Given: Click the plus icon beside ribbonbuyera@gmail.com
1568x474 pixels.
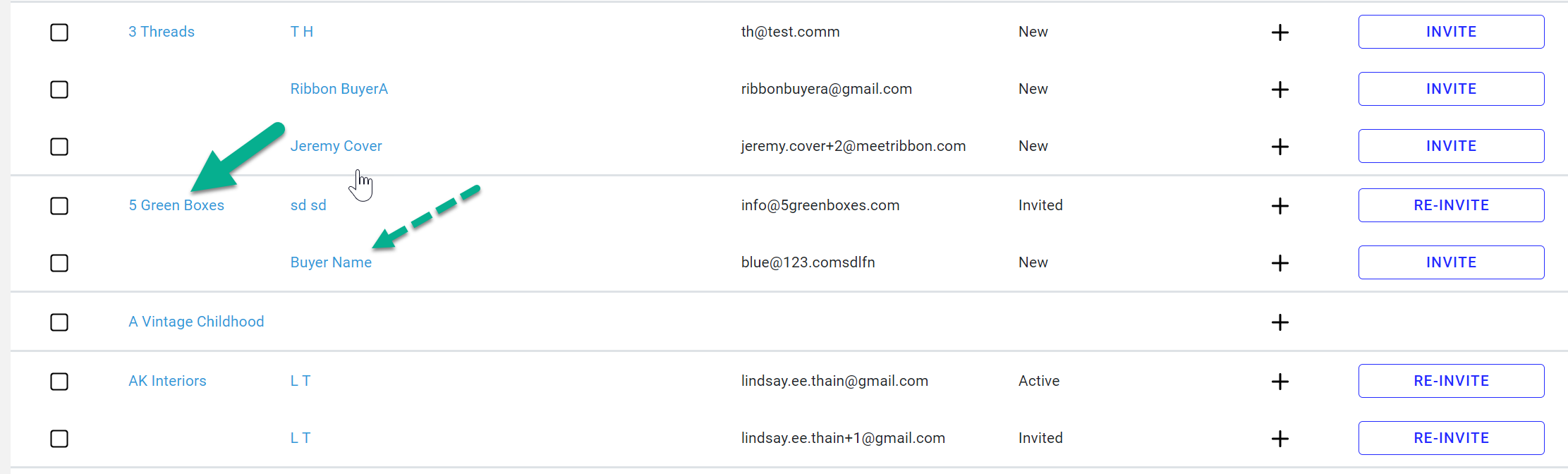Looking at the screenshot, I should (x=1280, y=90).
